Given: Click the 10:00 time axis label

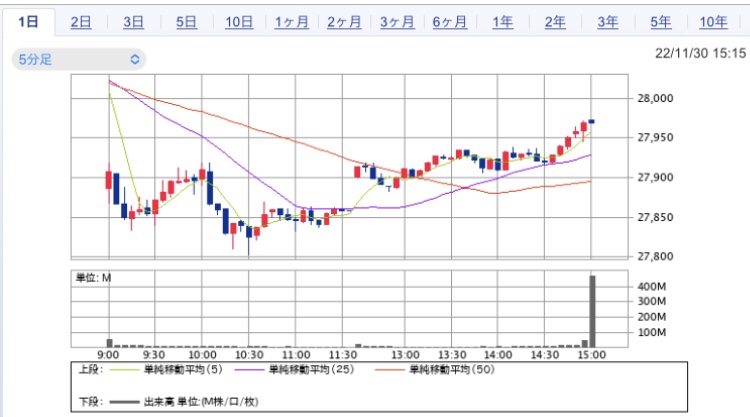Looking at the screenshot, I should click(x=202, y=355).
